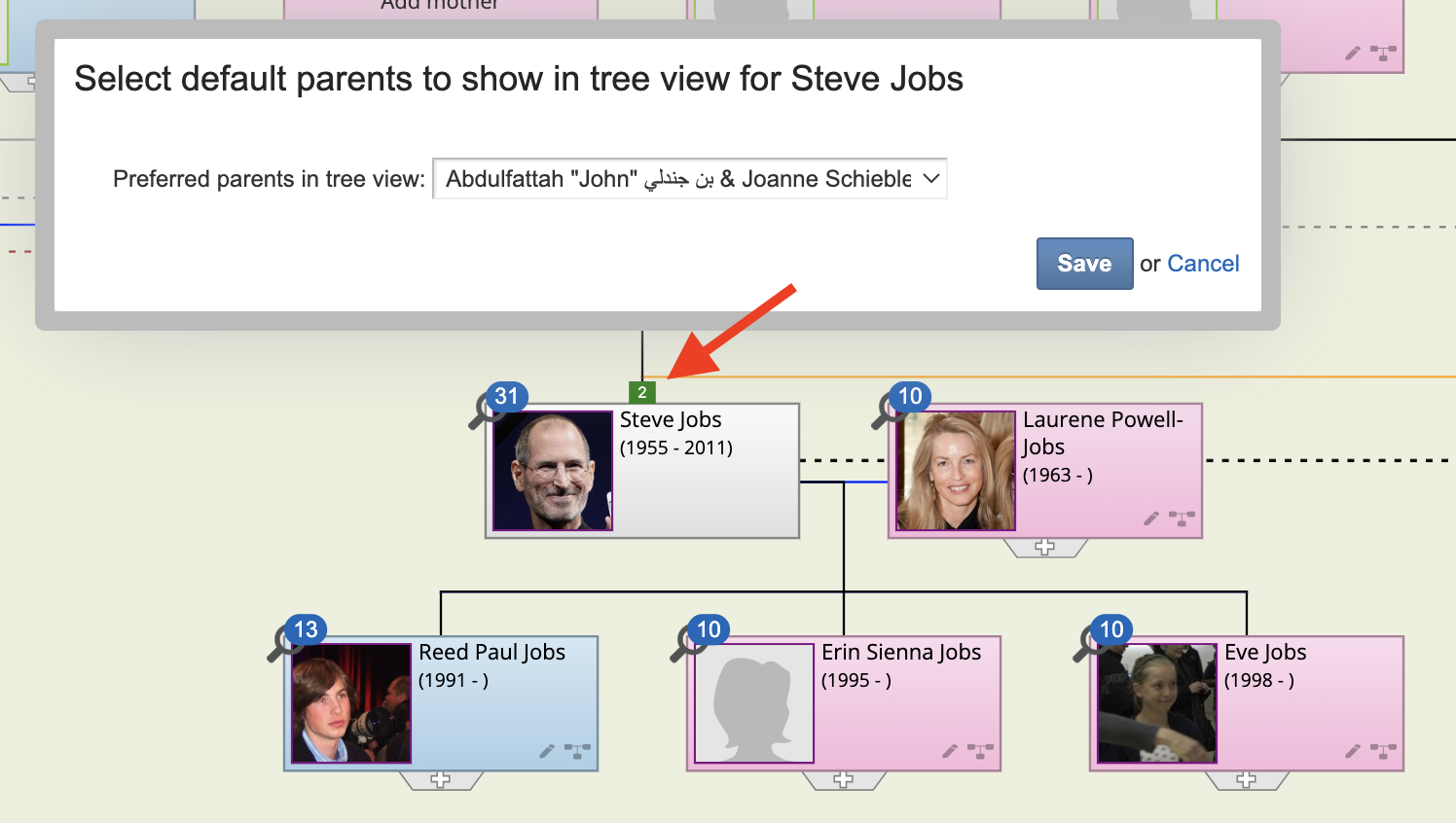The height and width of the screenshot is (823, 1456).
Task: Expand plus tab below Erin Sienna Jobs
Action: (843, 780)
